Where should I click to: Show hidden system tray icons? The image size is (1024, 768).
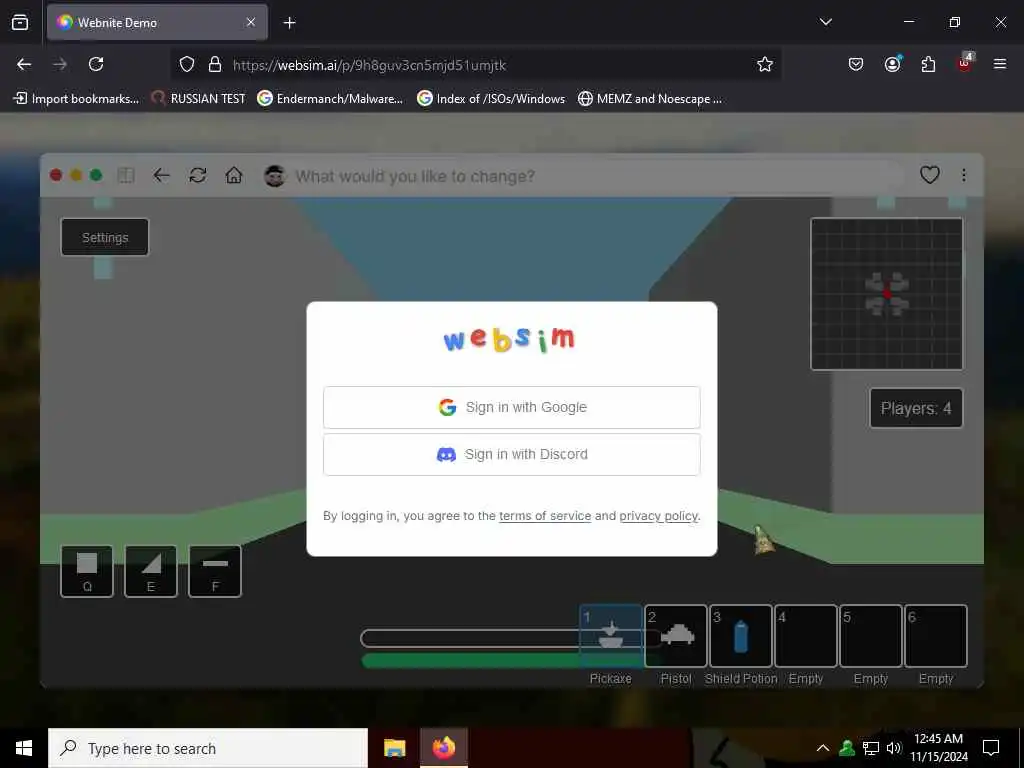pyautogui.click(x=823, y=748)
